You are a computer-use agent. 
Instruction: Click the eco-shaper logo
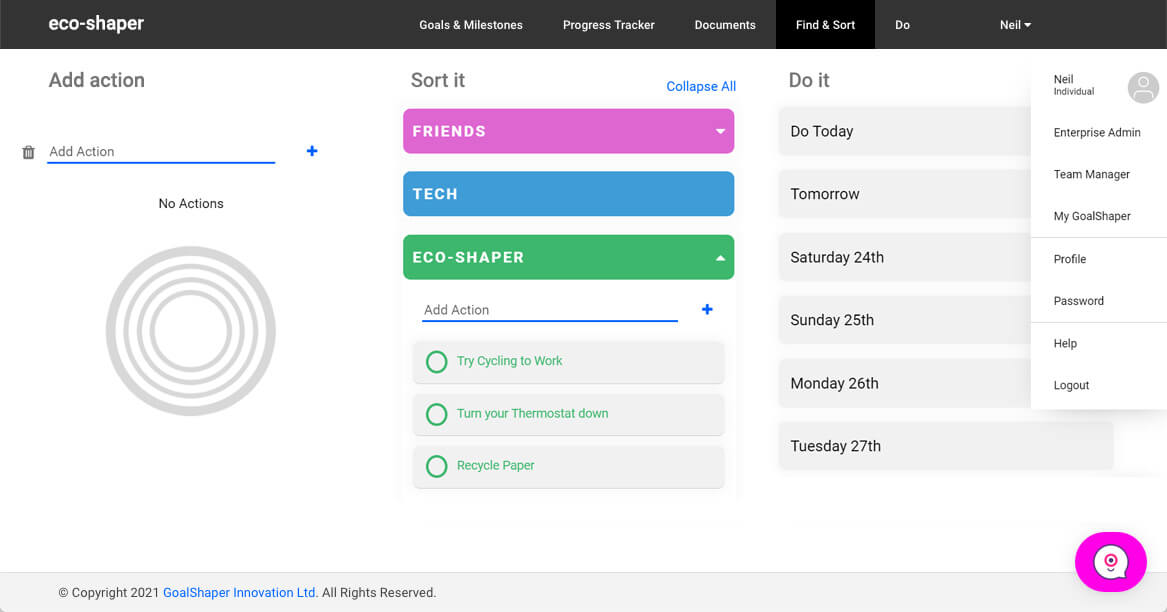(x=96, y=24)
